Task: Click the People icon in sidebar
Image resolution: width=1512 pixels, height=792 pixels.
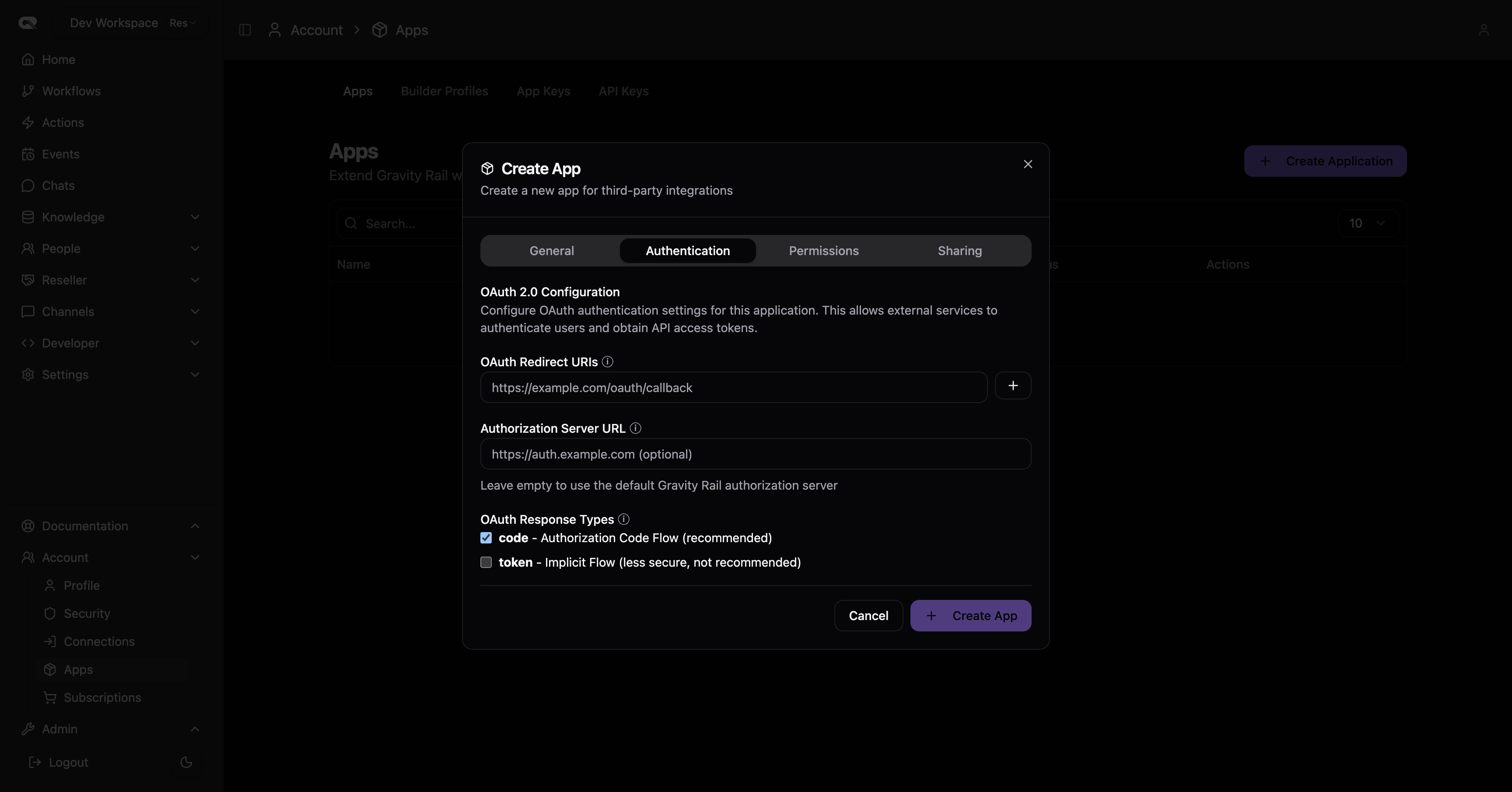Action: pos(28,249)
